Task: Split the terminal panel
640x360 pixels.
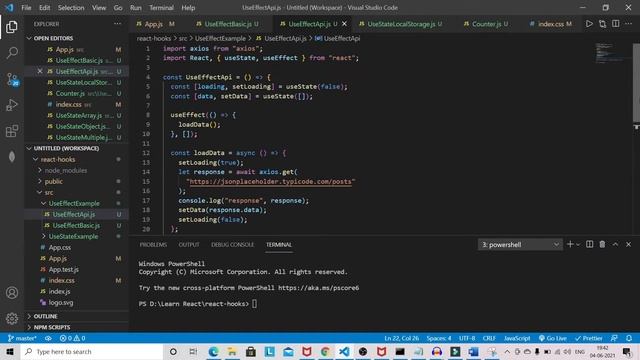Action: click(589, 244)
